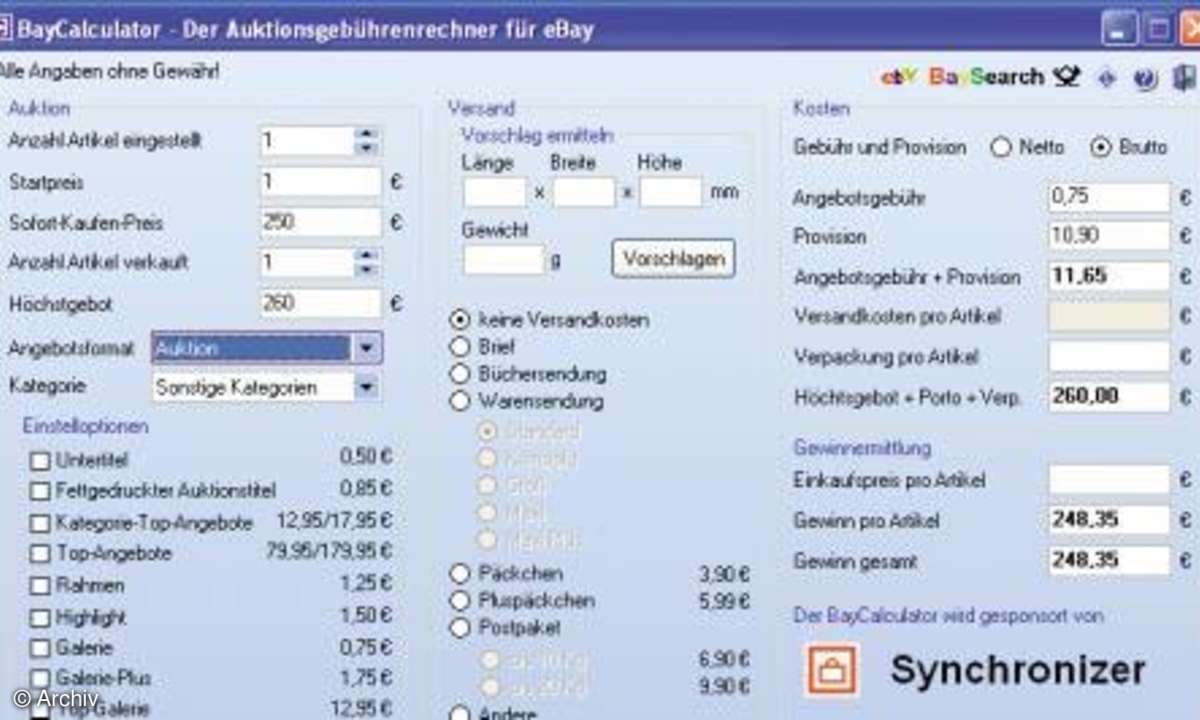Viewport: 1200px width, 720px height.
Task: Click the 'Angebotsgebühr + Provision' 11,65 field
Action: pos(1109,277)
